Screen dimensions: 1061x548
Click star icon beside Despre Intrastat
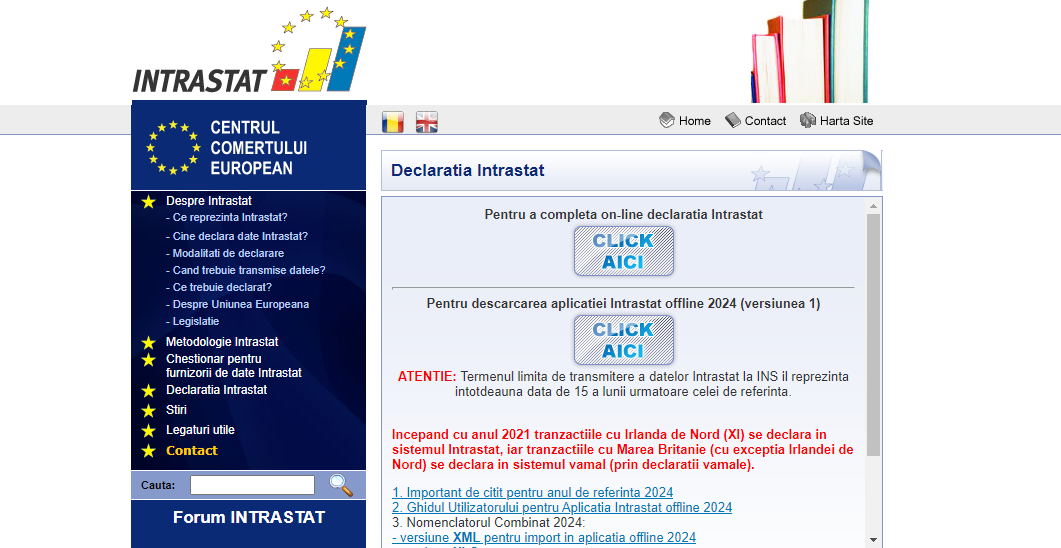(149, 202)
